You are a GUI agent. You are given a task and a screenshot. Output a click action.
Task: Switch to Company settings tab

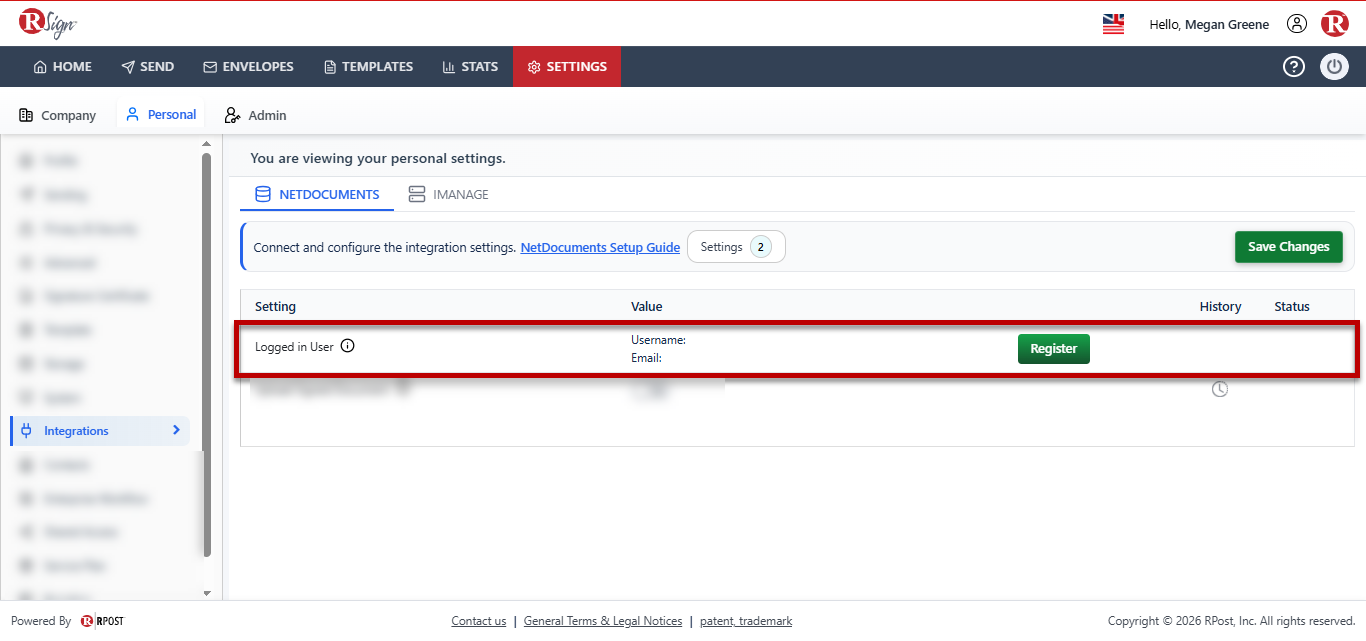point(58,115)
